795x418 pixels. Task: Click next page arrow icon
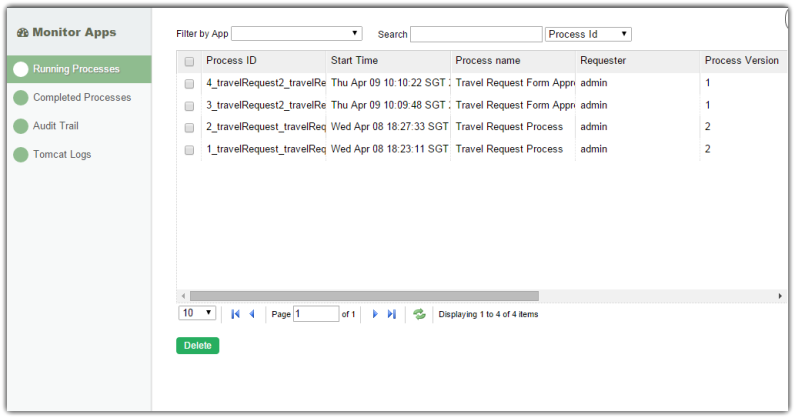coord(375,314)
